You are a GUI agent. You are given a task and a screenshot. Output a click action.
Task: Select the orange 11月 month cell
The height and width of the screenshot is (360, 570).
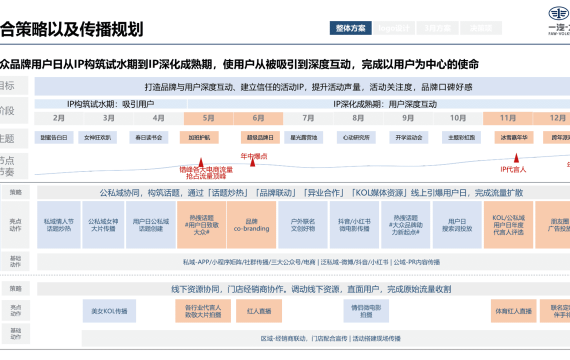[507, 118]
